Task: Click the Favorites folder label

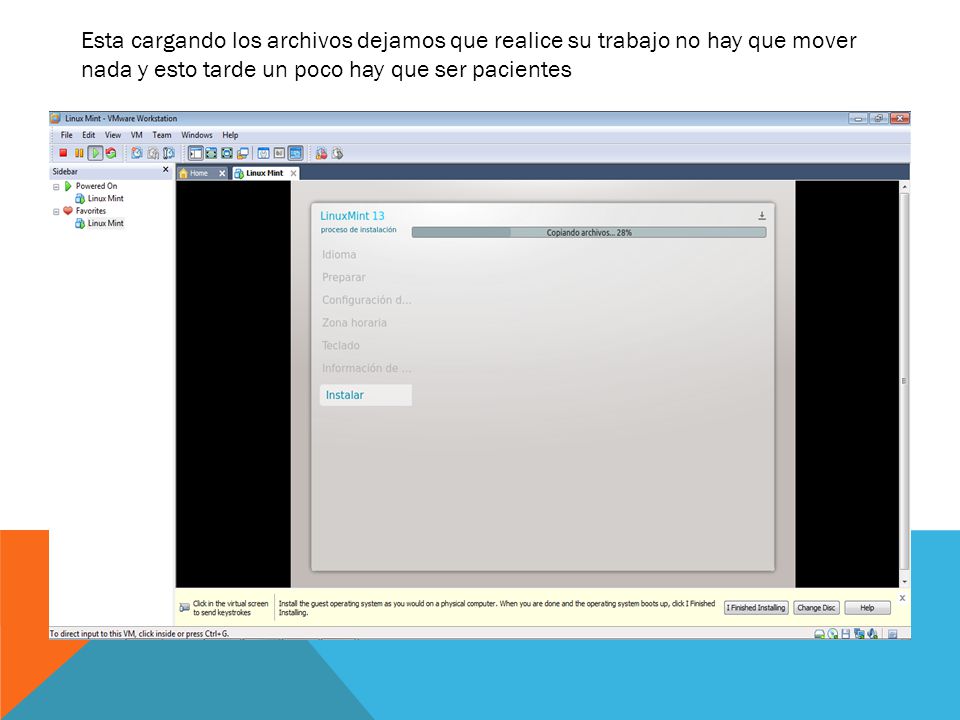Action: [x=91, y=211]
